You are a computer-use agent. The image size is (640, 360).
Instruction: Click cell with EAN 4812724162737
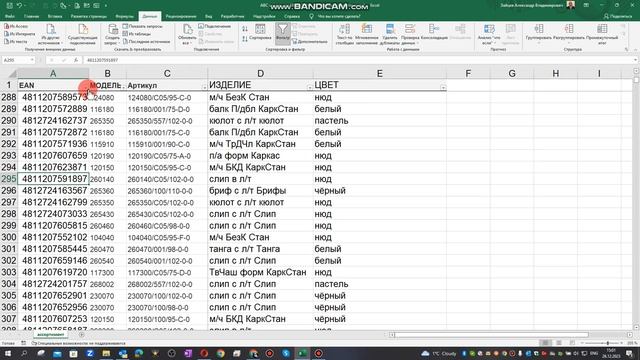pyautogui.click(x=53, y=121)
